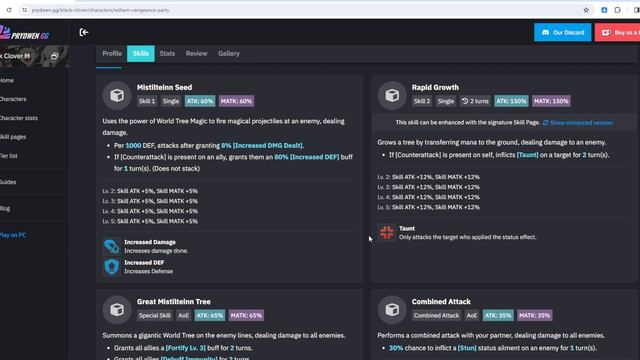Viewport: 640px width, 360px height.
Task: Click the red Buy us a coffee button
Action: click(617, 32)
